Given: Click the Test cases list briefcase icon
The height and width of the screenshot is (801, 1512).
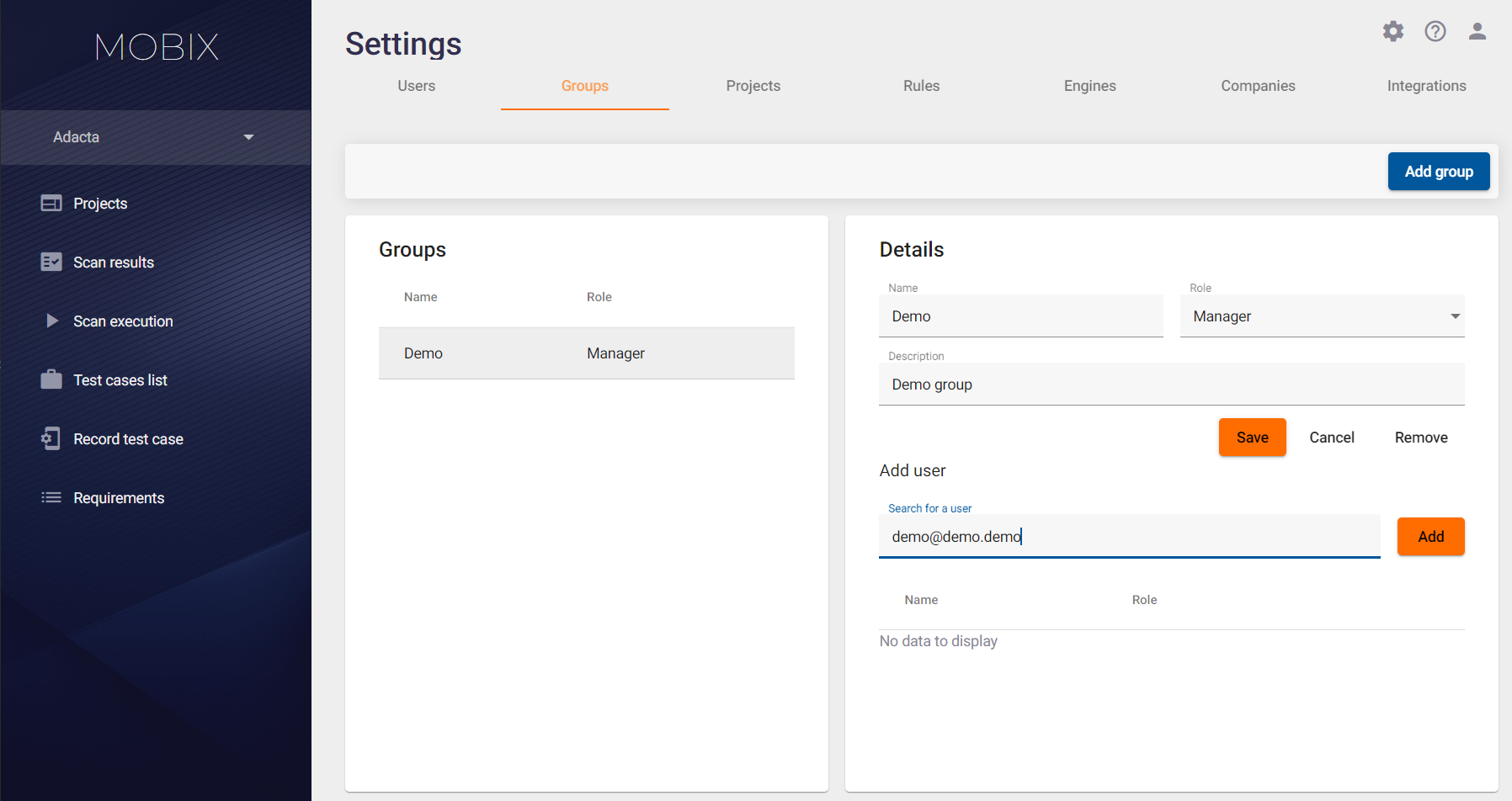Looking at the screenshot, I should point(51,379).
